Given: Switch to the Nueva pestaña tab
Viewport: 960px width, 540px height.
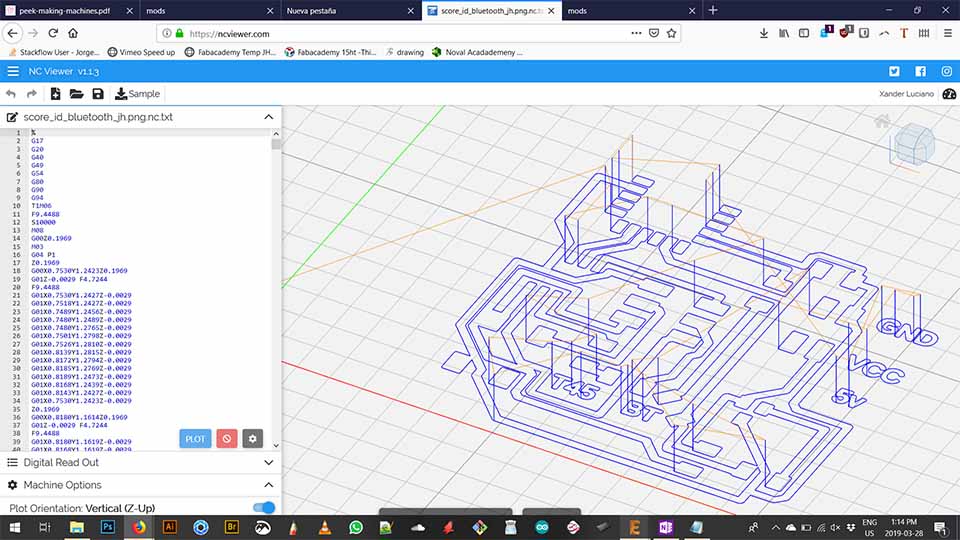Looking at the screenshot, I should (x=350, y=10).
